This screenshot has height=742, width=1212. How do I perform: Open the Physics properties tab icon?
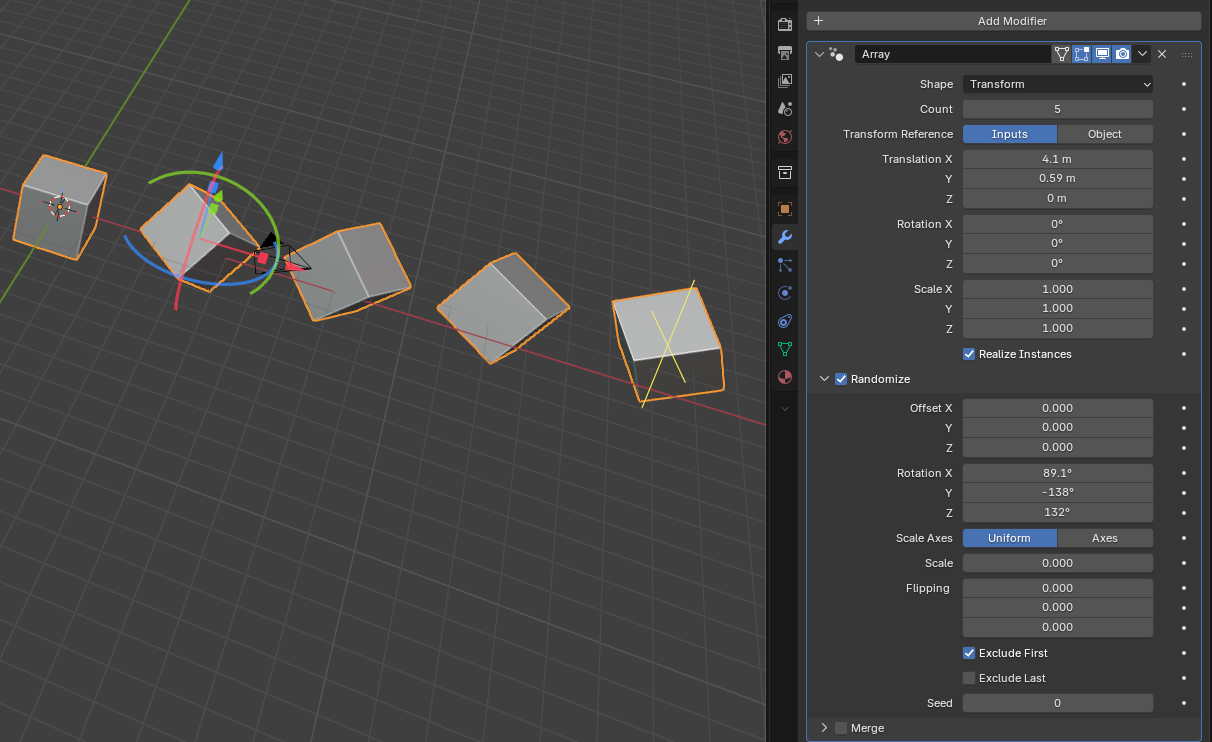click(785, 293)
